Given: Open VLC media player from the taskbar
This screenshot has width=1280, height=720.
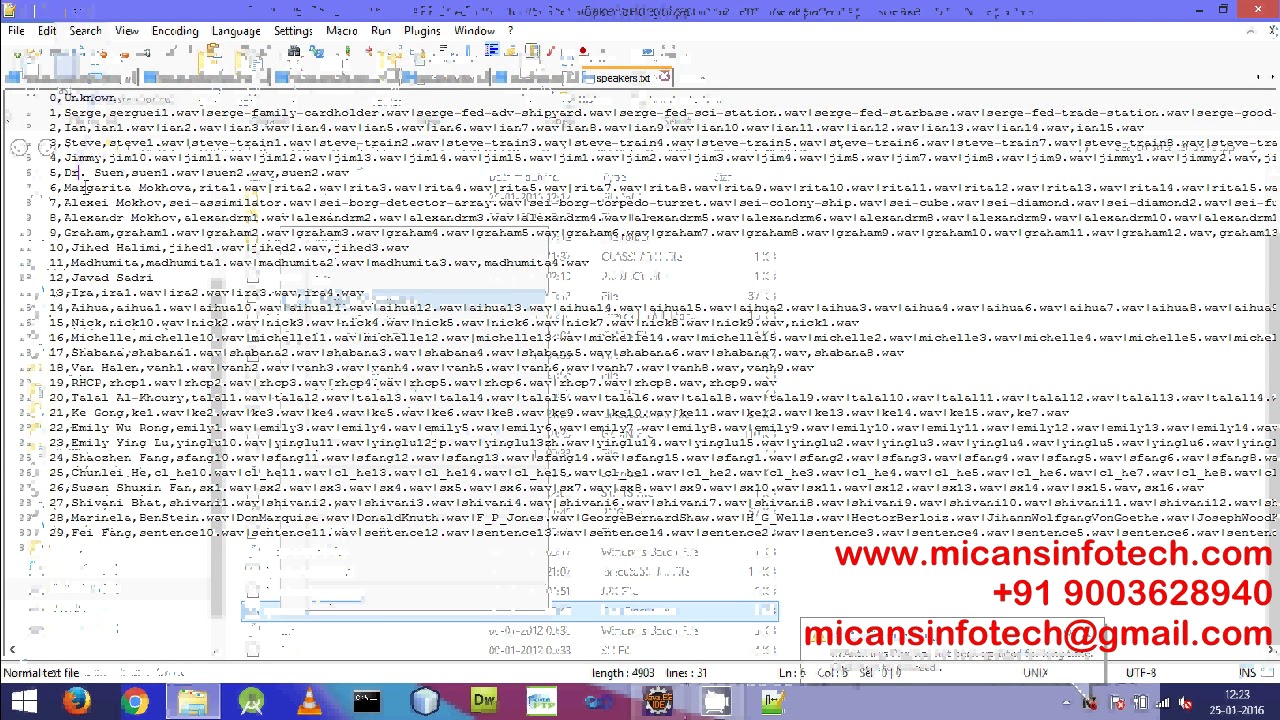Looking at the screenshot, I should (309, 702).
